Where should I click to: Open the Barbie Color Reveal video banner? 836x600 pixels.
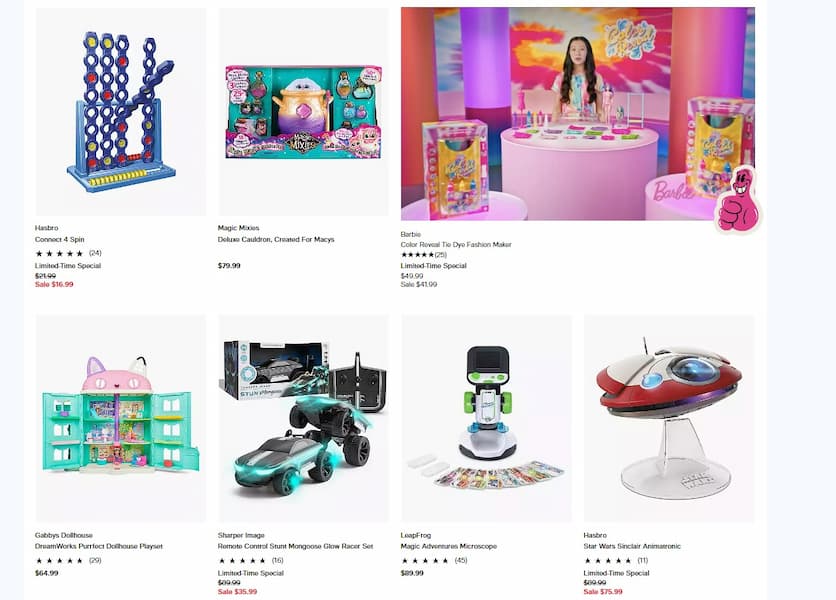coord(578,114)
